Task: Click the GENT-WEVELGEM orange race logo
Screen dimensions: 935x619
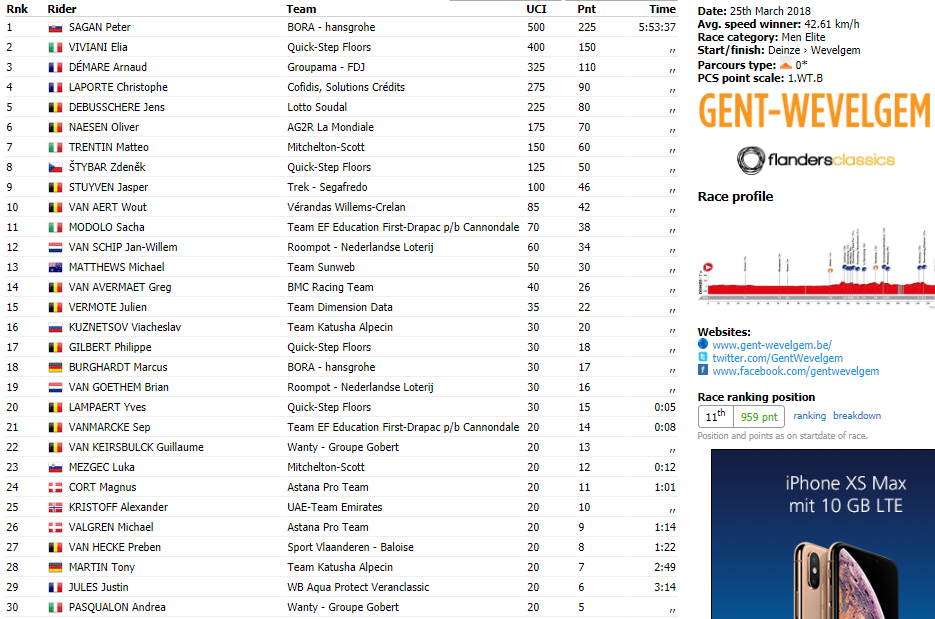Action: point(815,112)
